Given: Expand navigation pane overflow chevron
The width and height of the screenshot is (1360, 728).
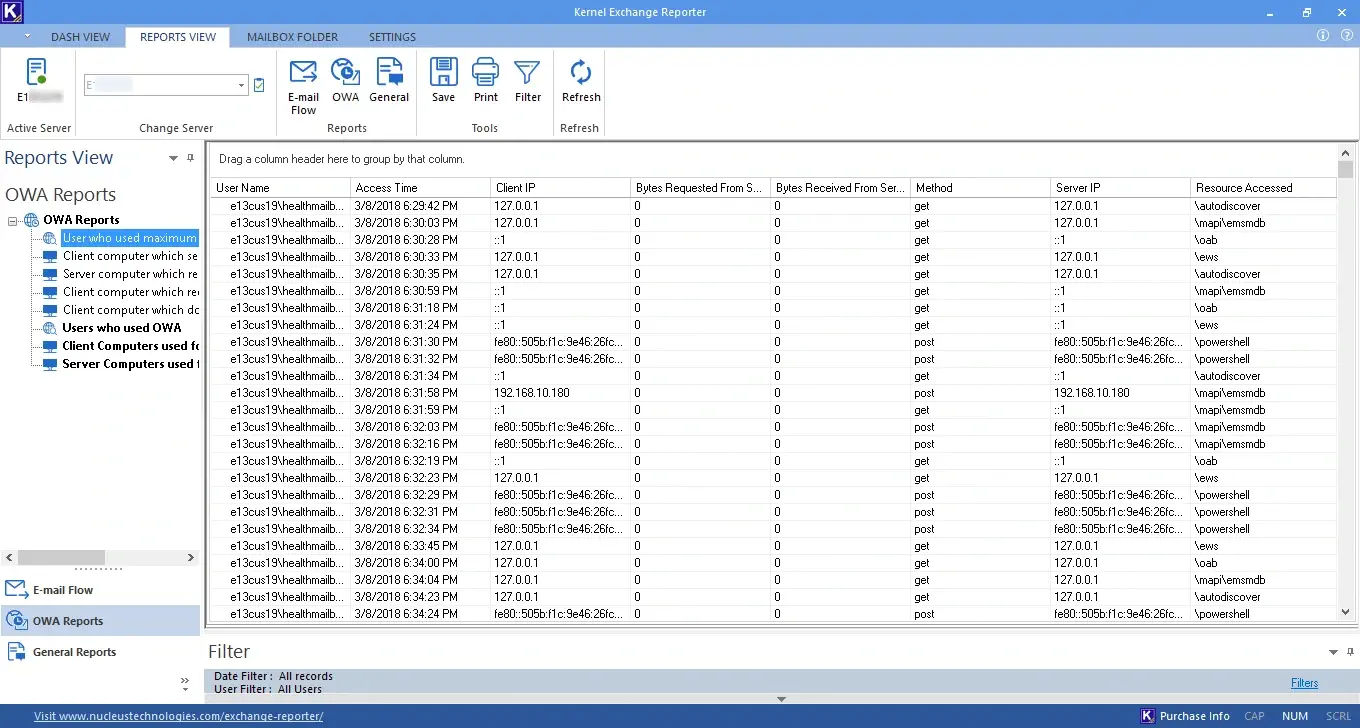Looking at the screenshot, I should tap(185, 683).
